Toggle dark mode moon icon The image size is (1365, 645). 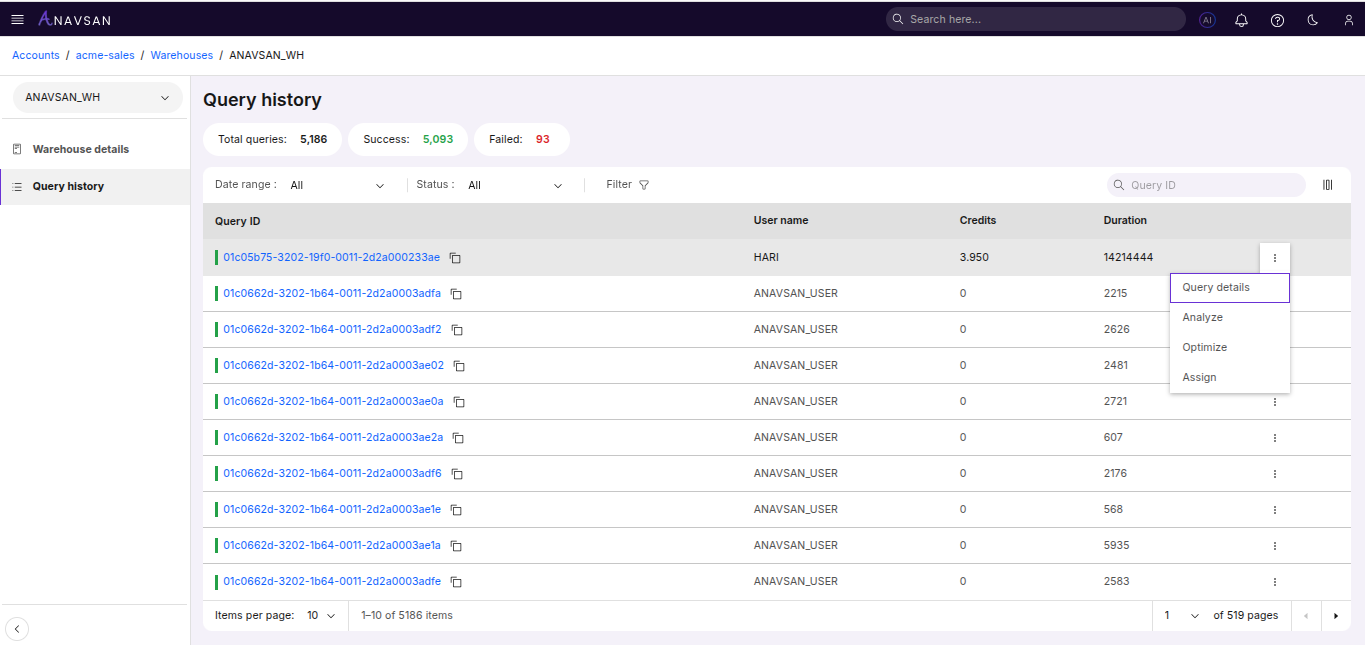1313,19
